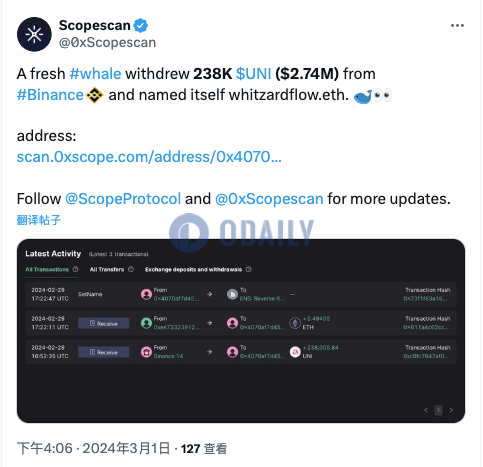Switch to All Transfers tab
This screenshot has width=483, height=467.
[x=107, y=269]
